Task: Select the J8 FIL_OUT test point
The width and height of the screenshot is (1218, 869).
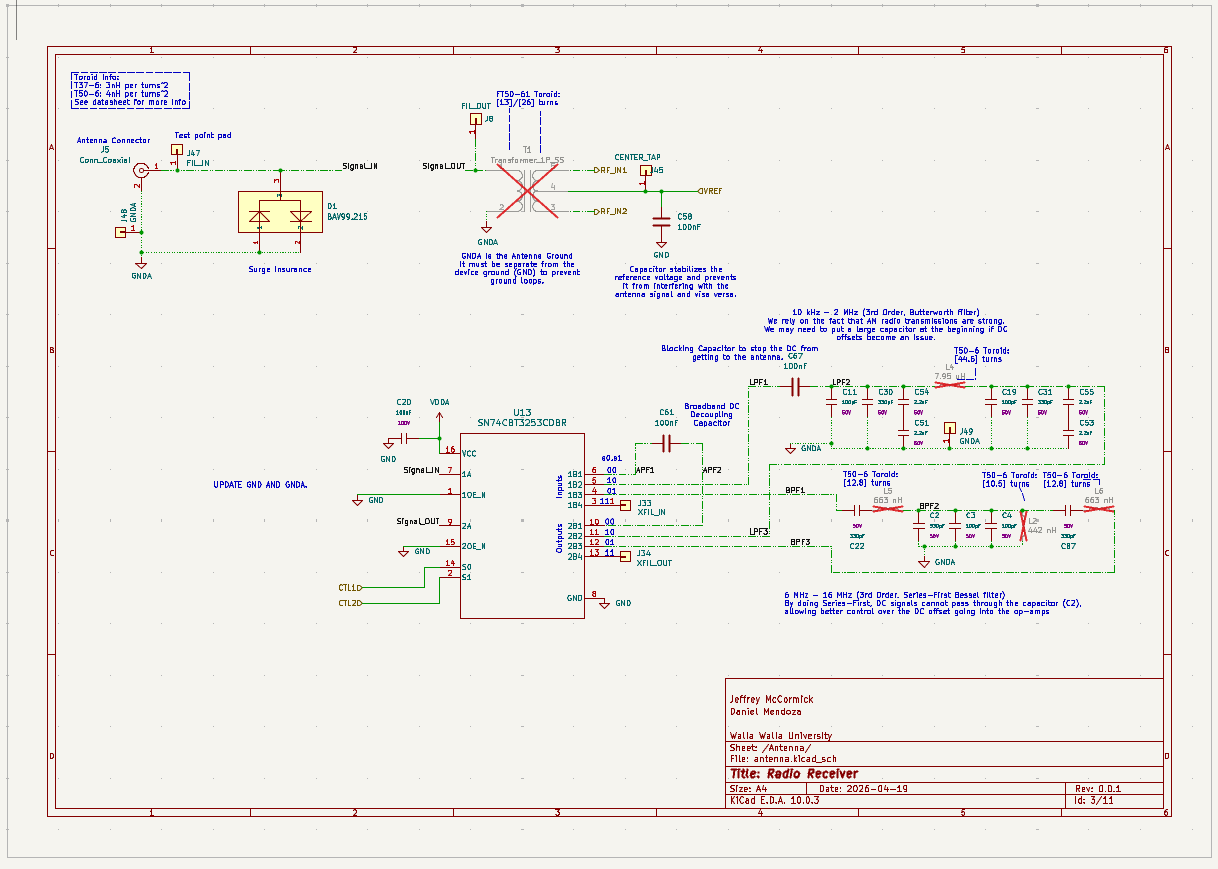Action: 476,119
